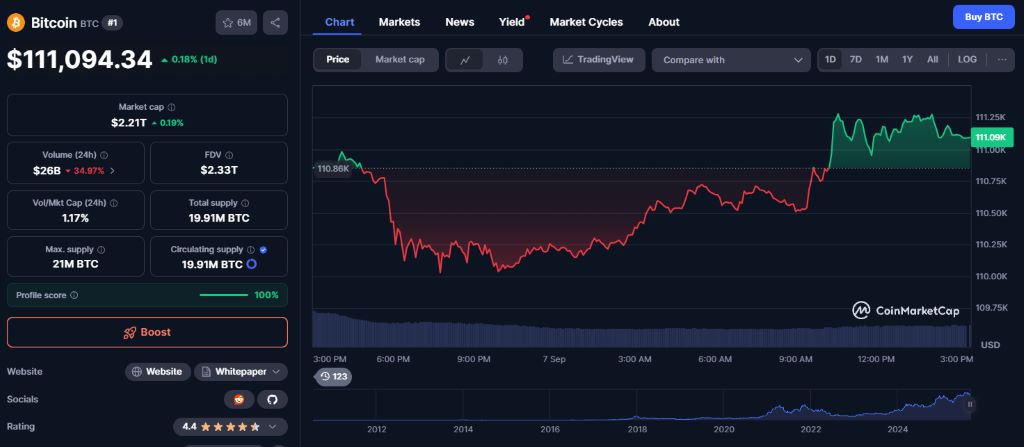Click circular supply progress ring icon
Viewport: 1024px width, 447px height.
click(x=251, y=265)
